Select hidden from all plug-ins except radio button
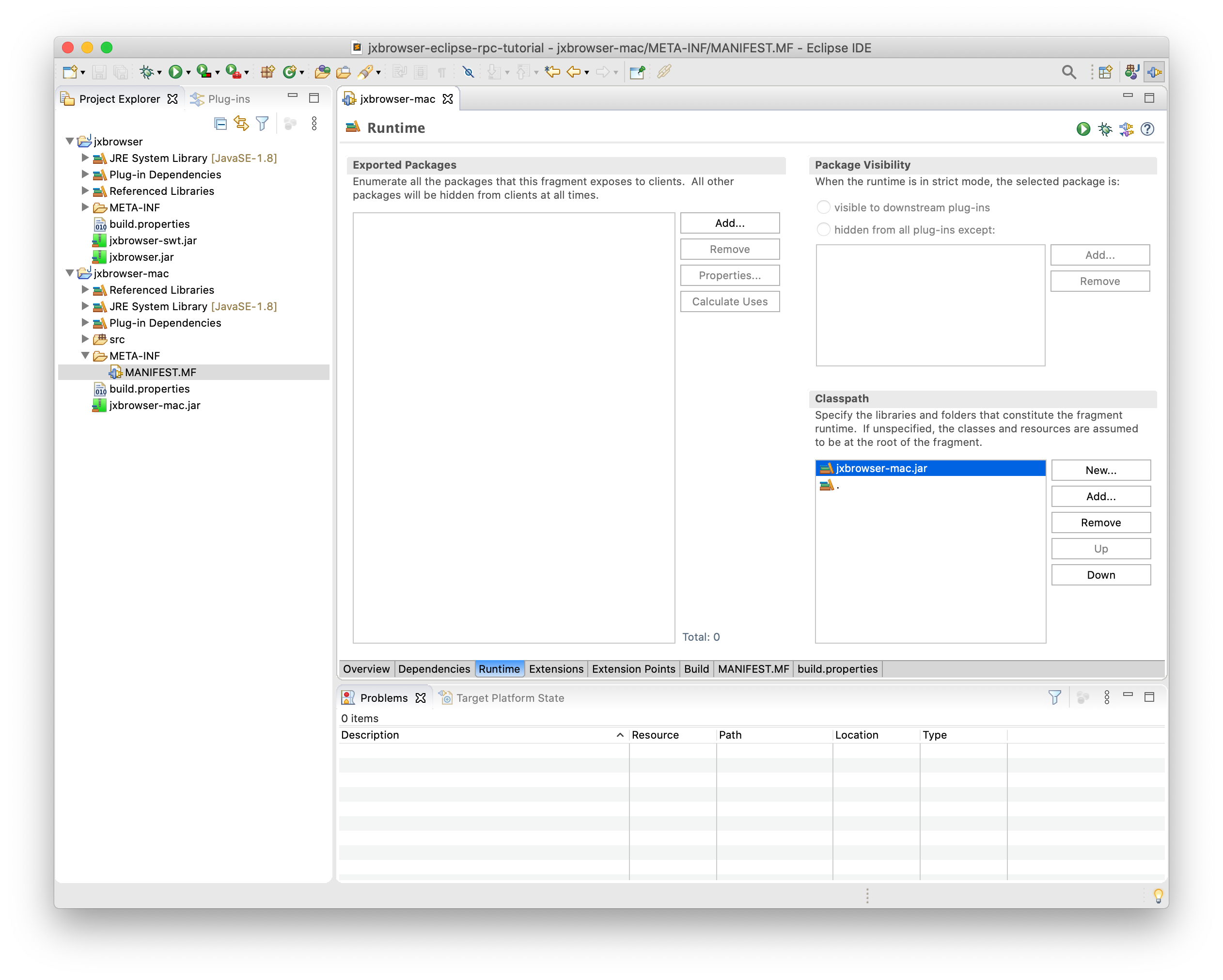Image resolution: width=1223 pixels, height=980 pixels. pos(823,230)
